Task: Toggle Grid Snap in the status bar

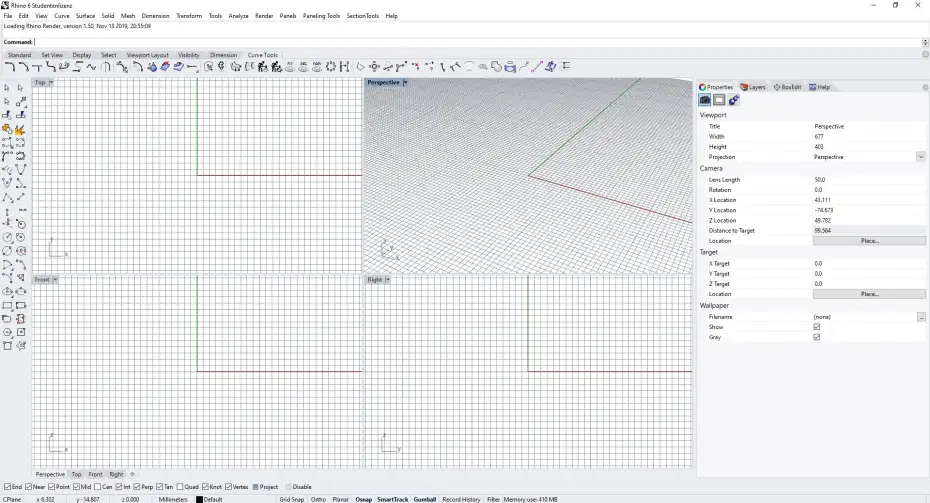Action: click(292, 499)
